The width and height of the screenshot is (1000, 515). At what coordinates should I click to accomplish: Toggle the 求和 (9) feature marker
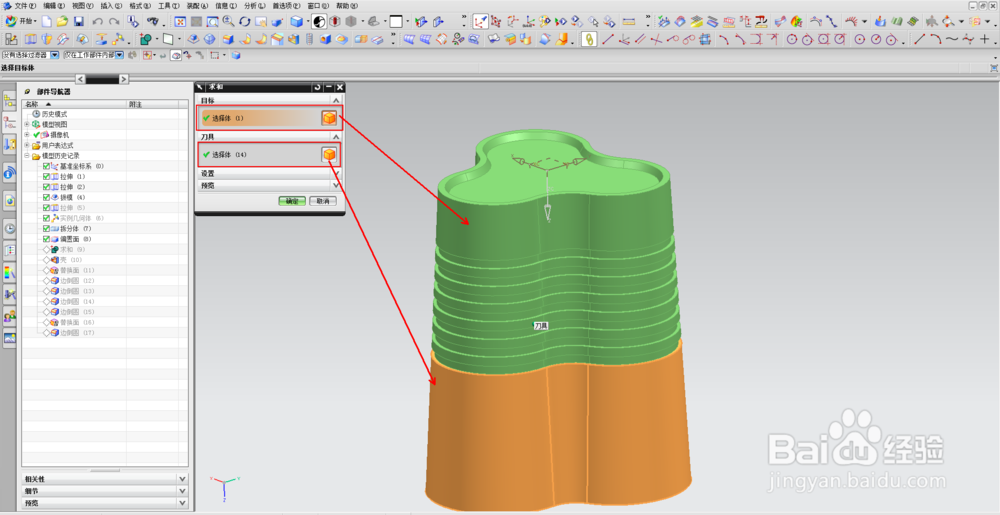(x=47, y=249)
